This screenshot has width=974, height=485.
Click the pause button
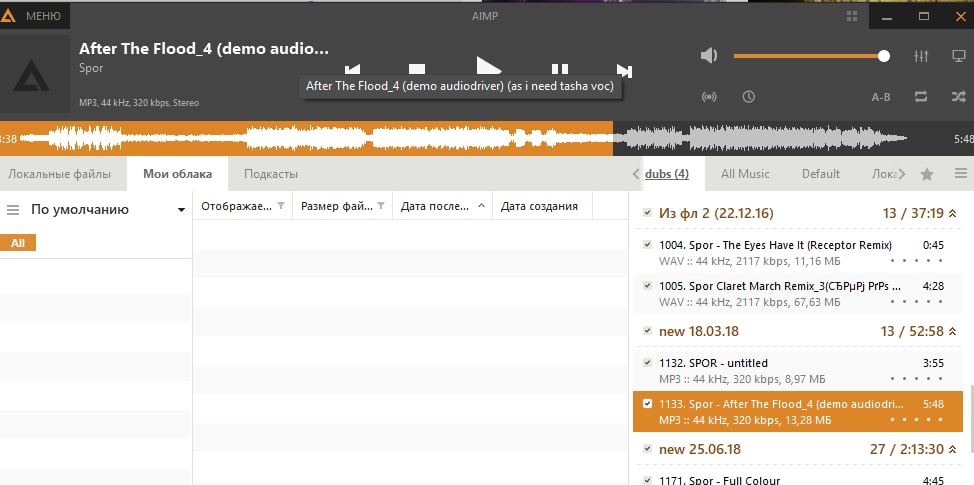click(560, 70)
